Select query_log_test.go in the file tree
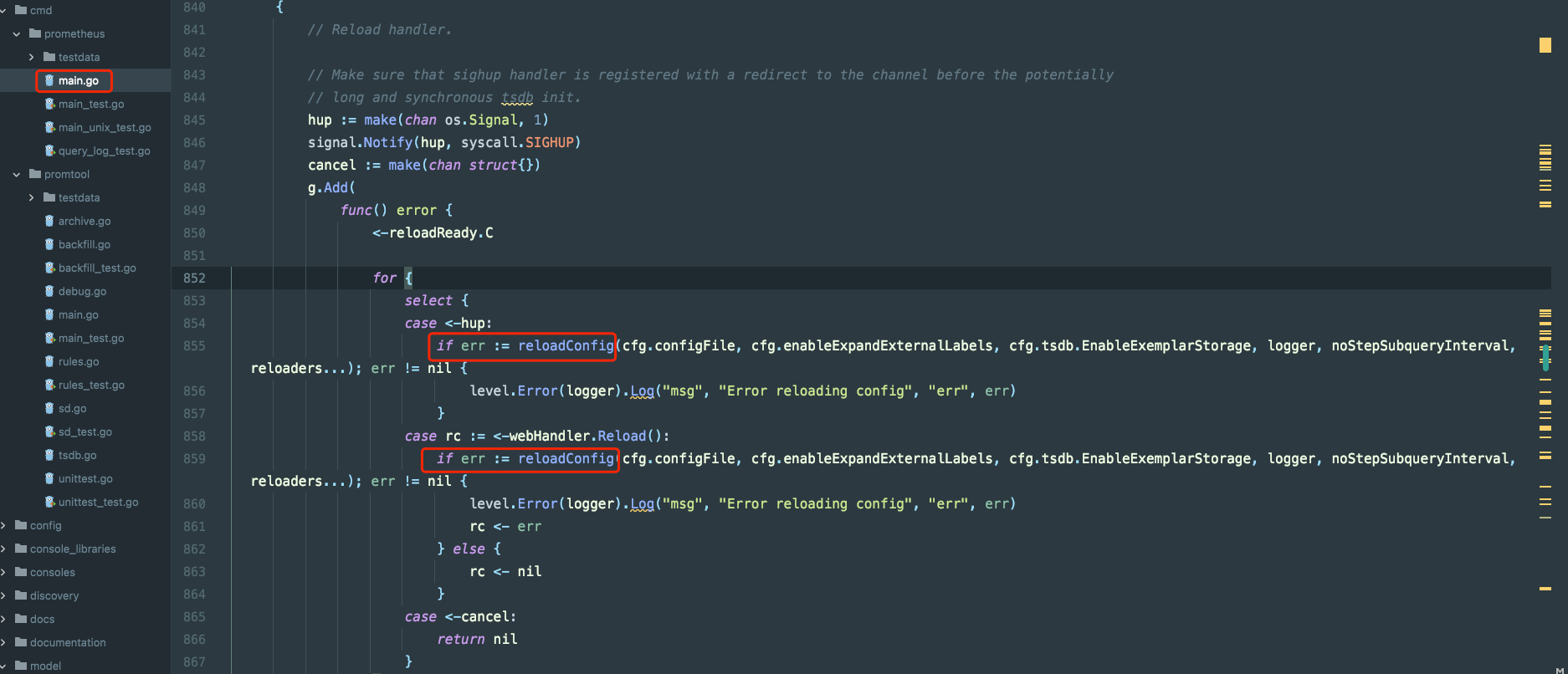The width and height of the screenshot is (1568, 674). (x=104, y=151)
